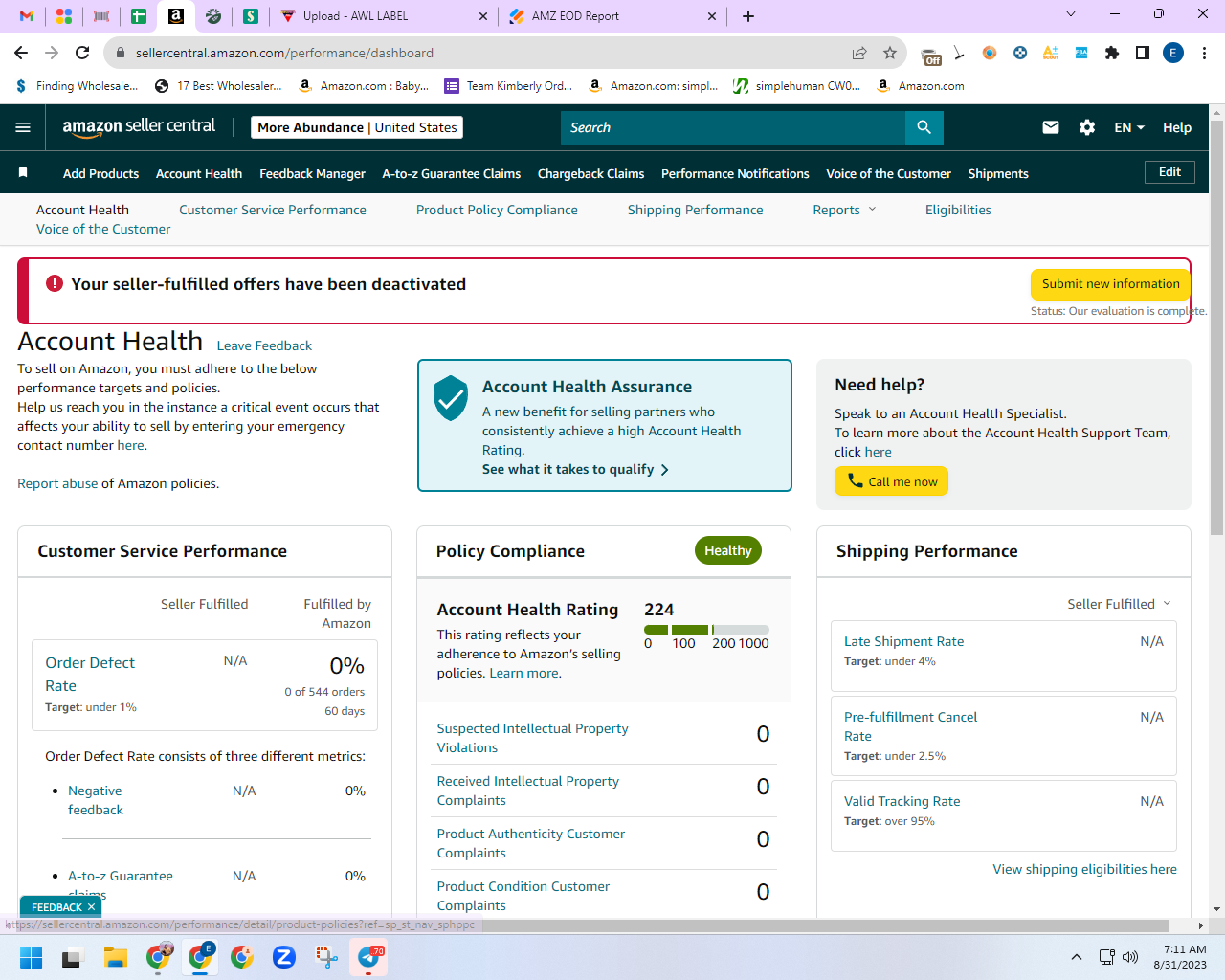Click the Amazon Seller Central logo
1225x980 pixels.
[139, 127]
